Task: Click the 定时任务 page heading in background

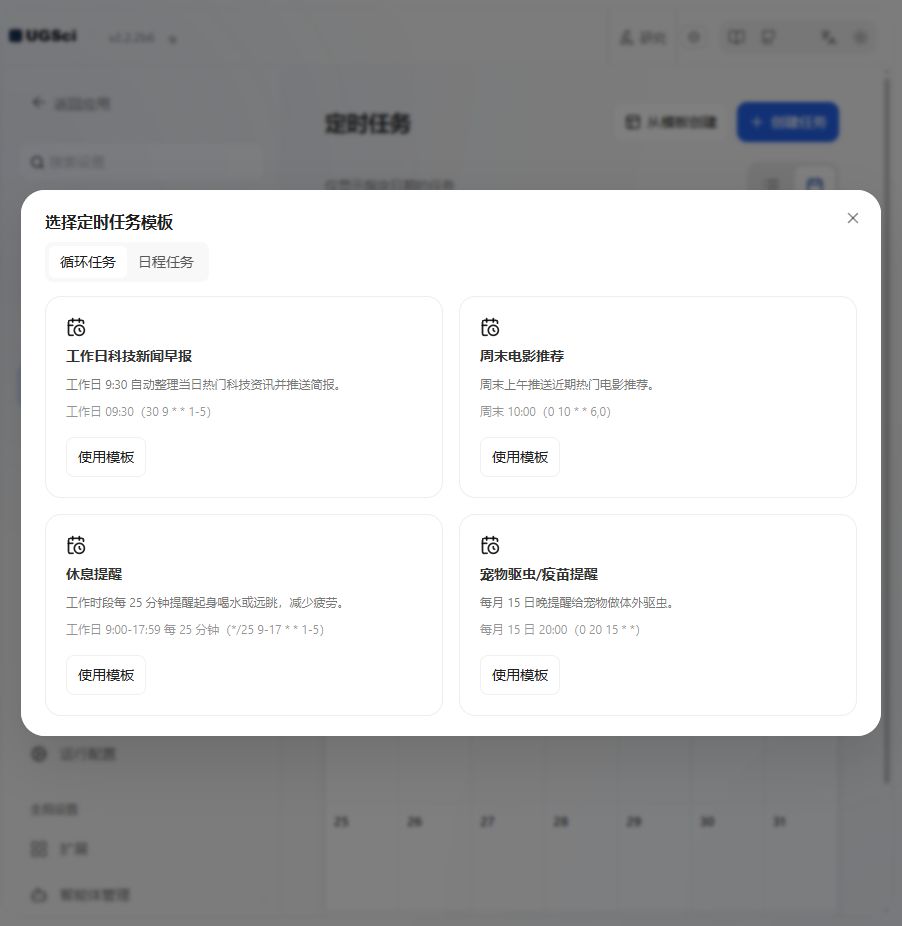Action: (x=367, y=123)
